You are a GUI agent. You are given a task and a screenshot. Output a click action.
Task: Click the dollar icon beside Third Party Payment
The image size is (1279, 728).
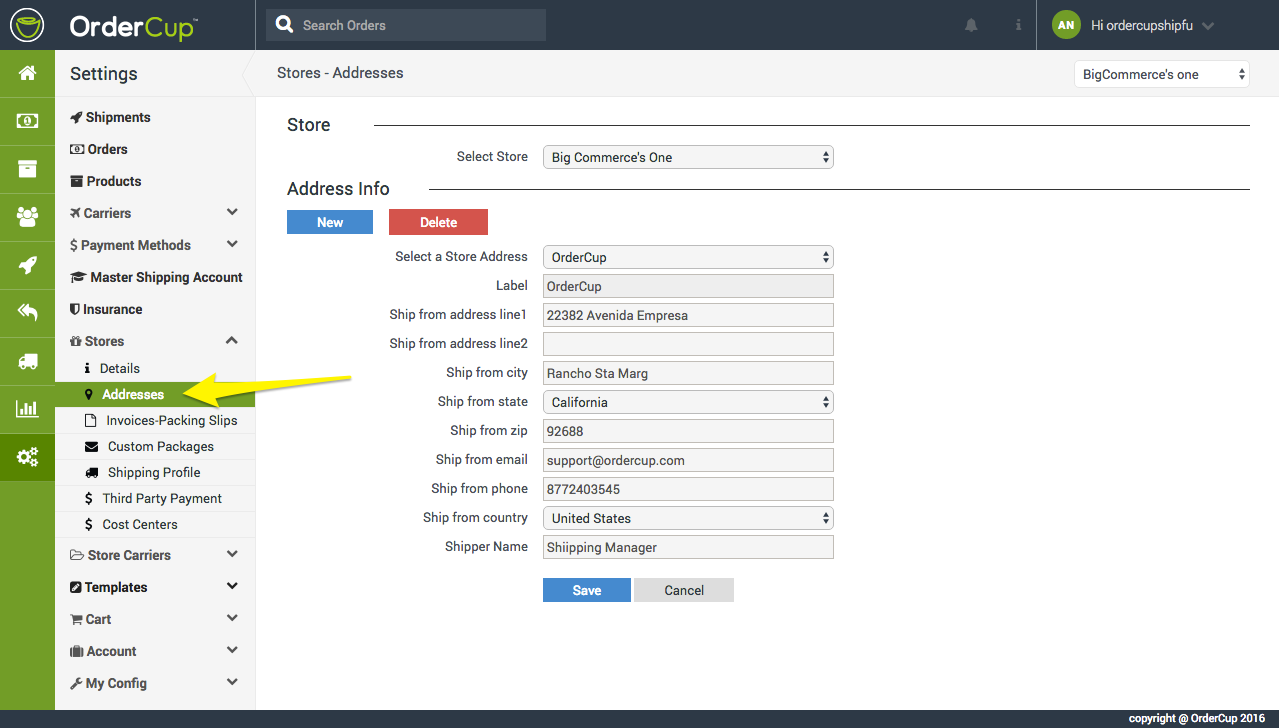pos(89,498)
